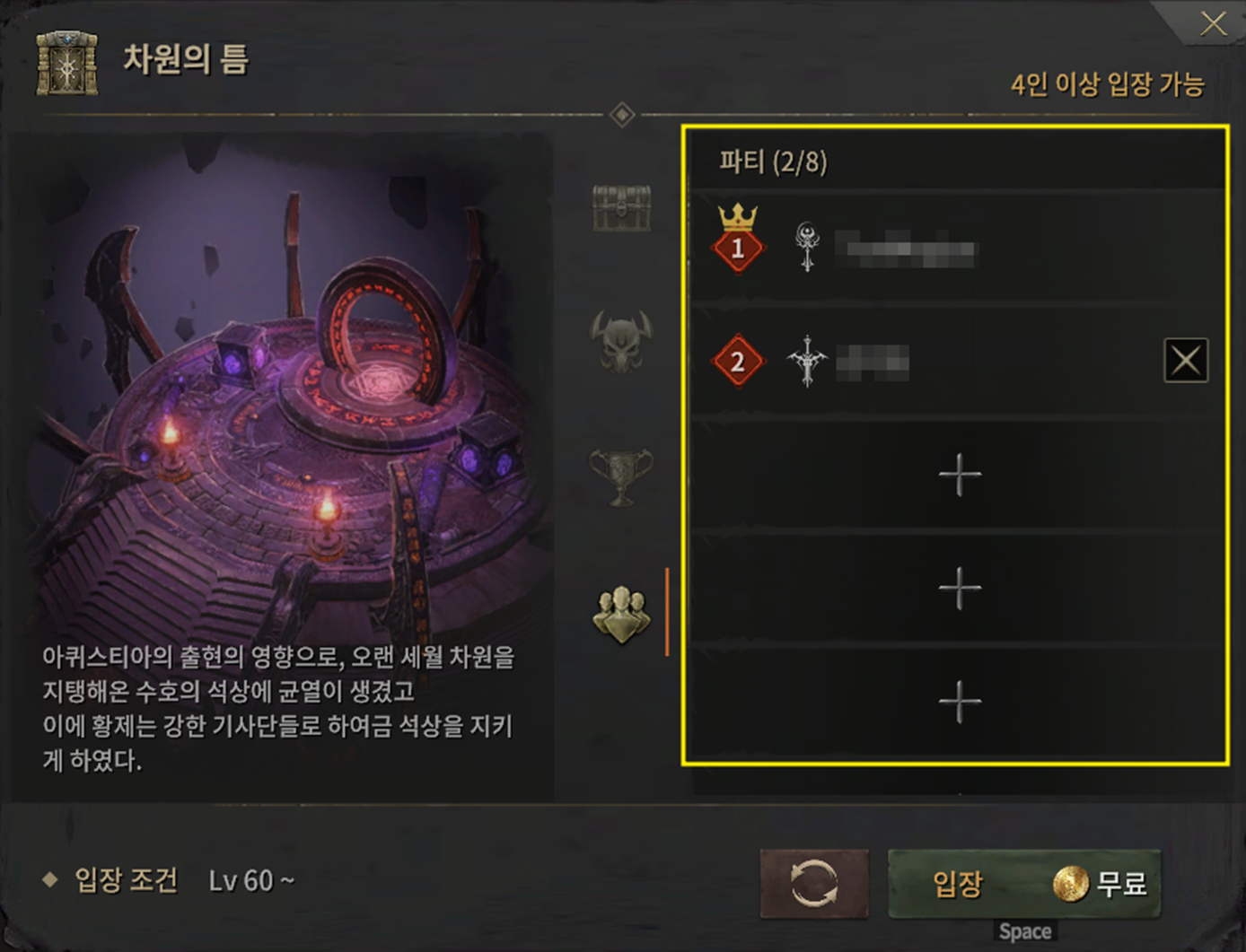Click the 차원의 틈 dungeon gate icon
Screen dimensions: 1246x952
(66, 63)
